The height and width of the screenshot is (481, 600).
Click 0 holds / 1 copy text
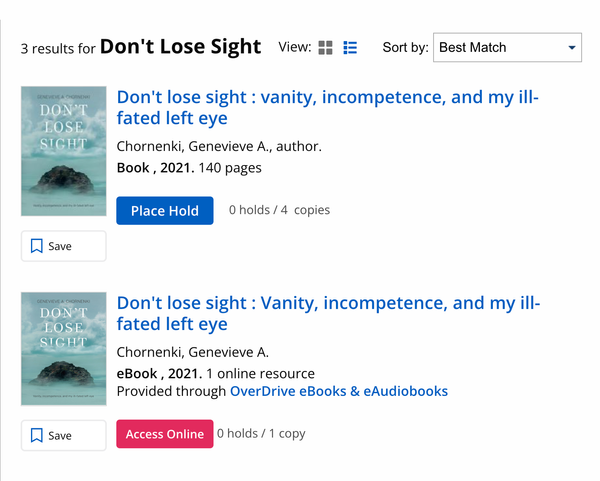(x=261, y=434)
